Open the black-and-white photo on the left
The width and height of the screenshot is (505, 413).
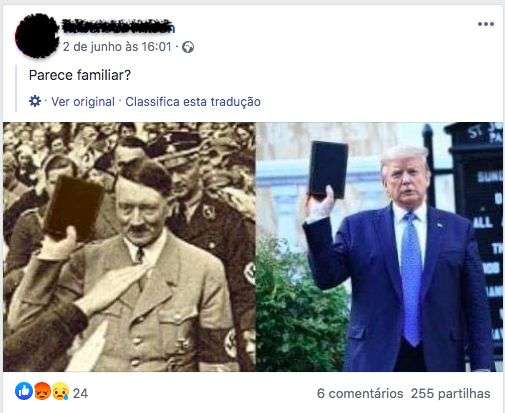tap(129, 247)
